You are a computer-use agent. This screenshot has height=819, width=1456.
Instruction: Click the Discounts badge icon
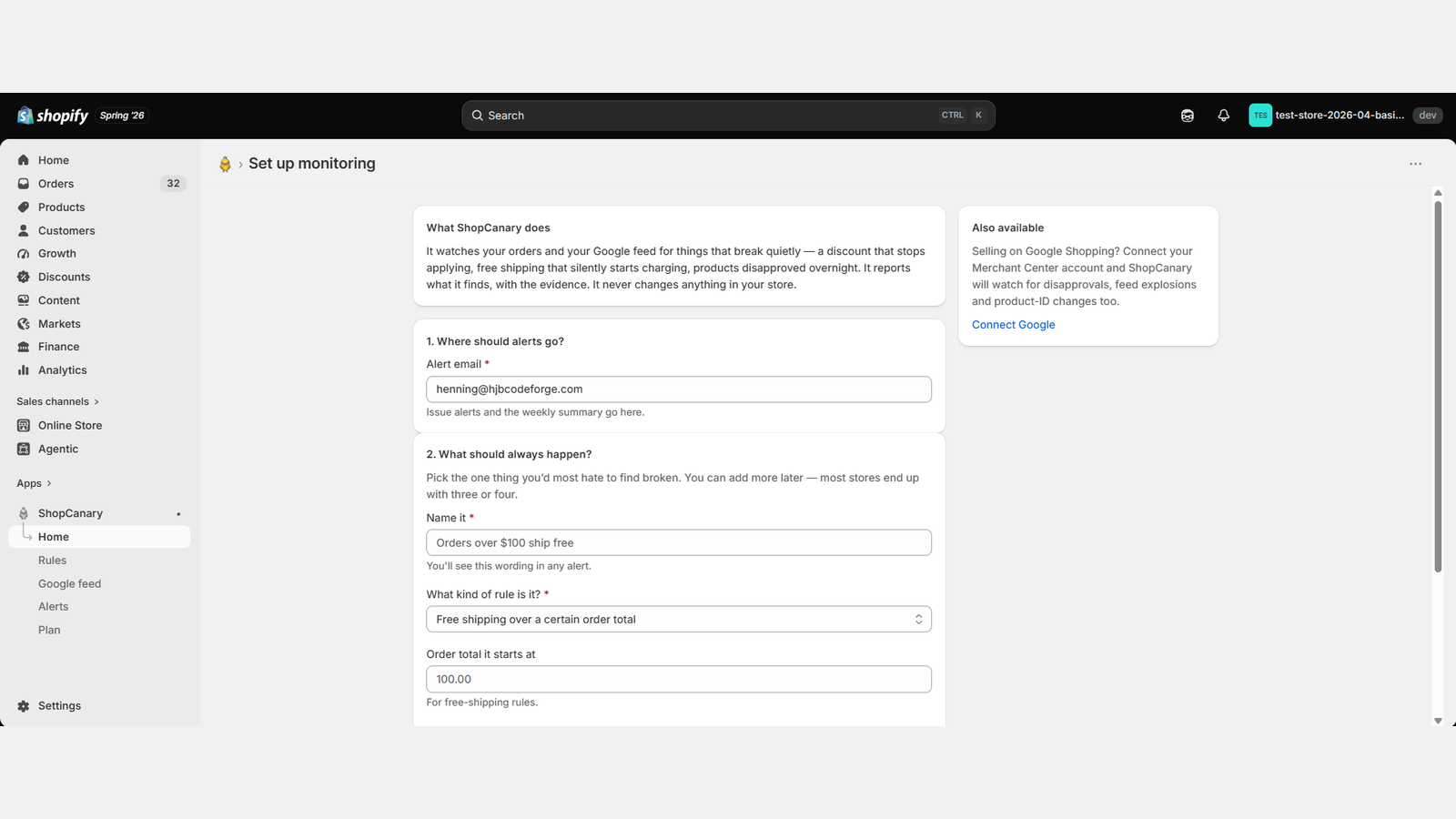pos(24,278)
